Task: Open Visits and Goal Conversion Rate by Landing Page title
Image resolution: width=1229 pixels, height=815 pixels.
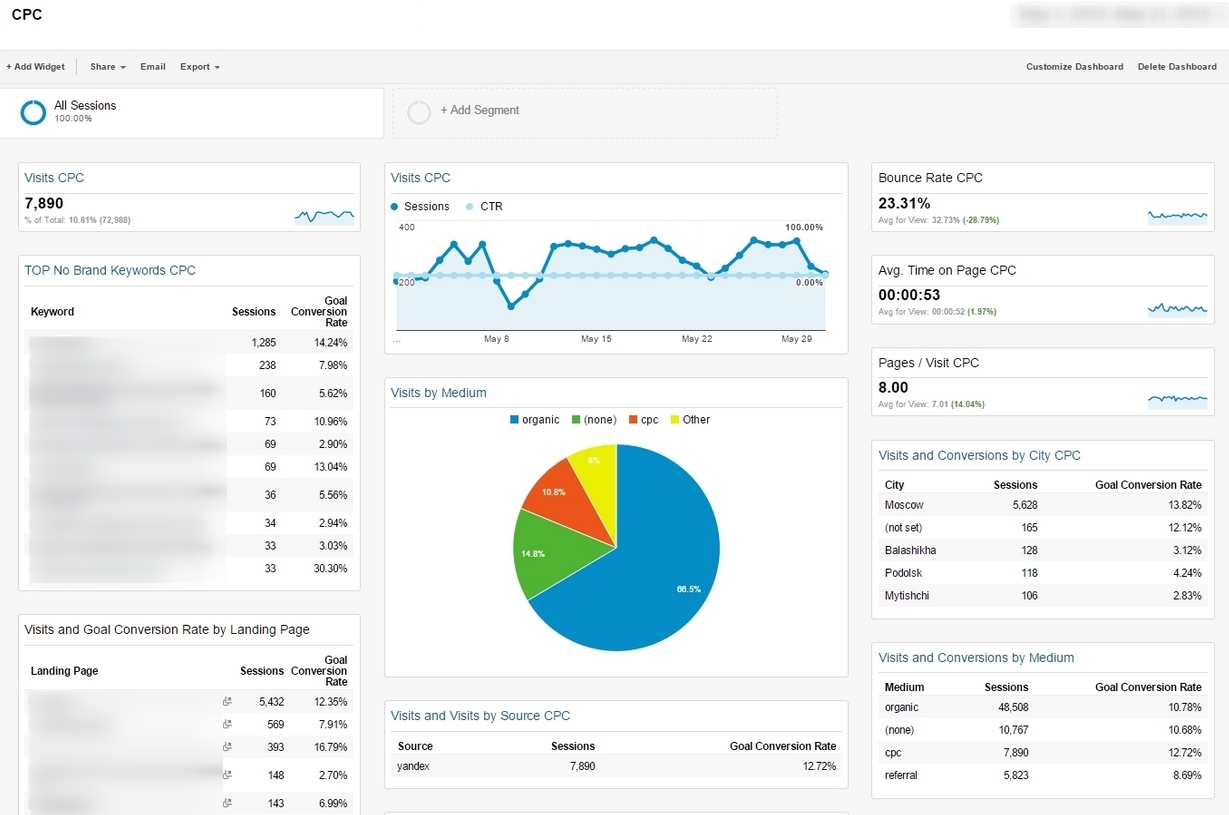Action: 167,630
